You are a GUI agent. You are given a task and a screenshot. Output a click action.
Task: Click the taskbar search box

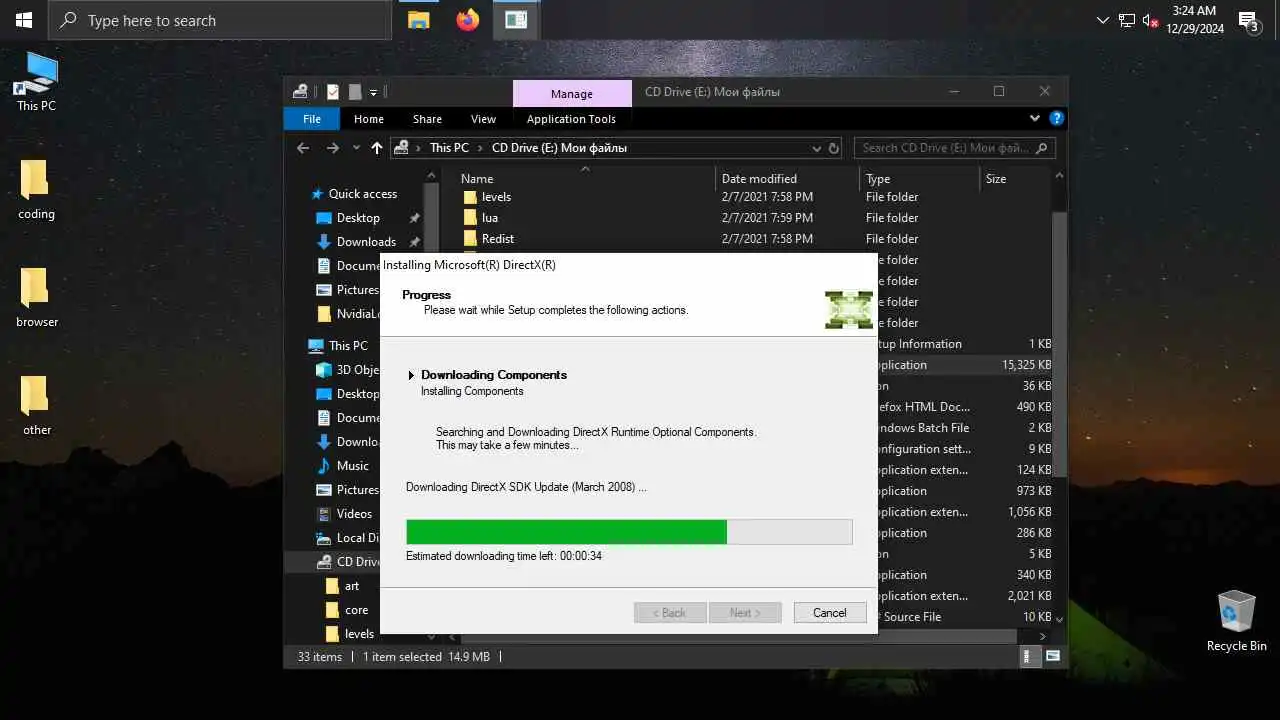pos(219,20)
